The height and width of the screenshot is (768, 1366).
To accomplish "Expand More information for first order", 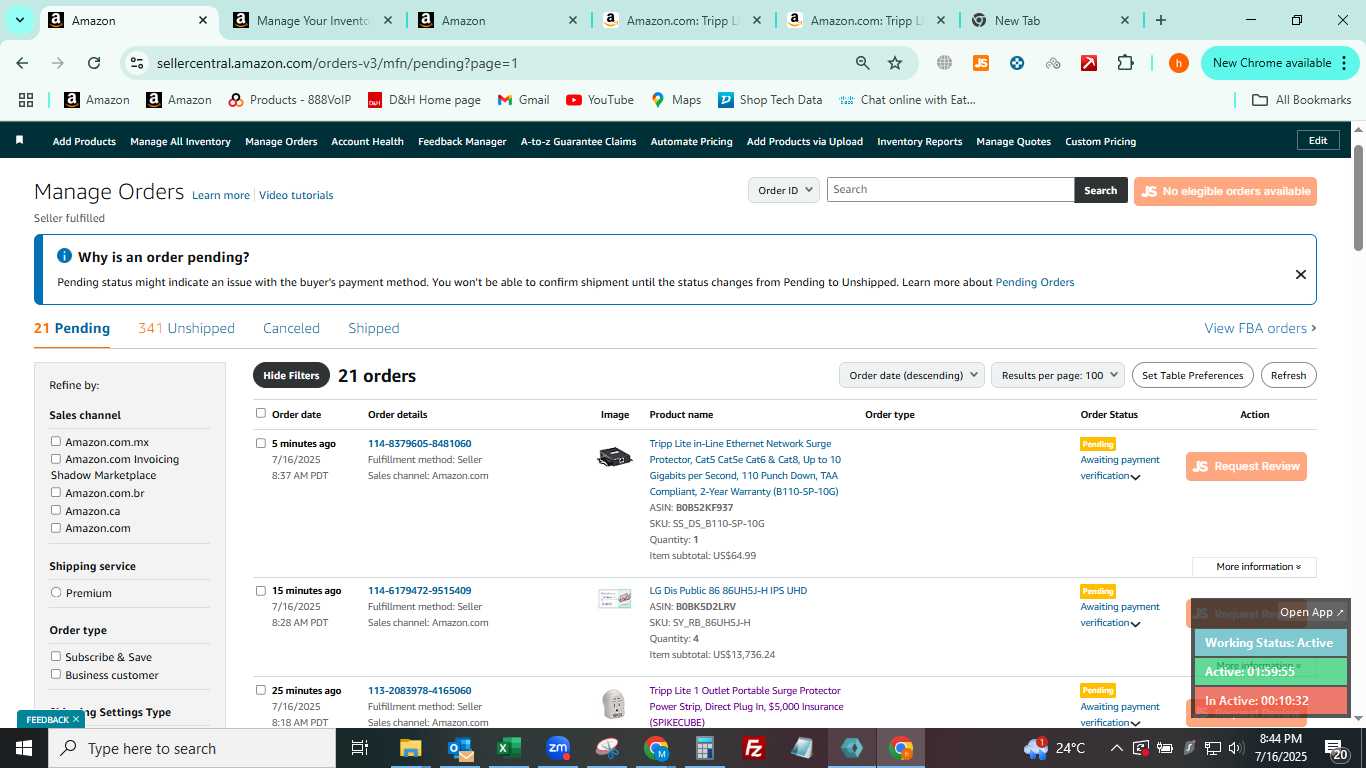I will pyautogui.click(x=1254, y=567).
